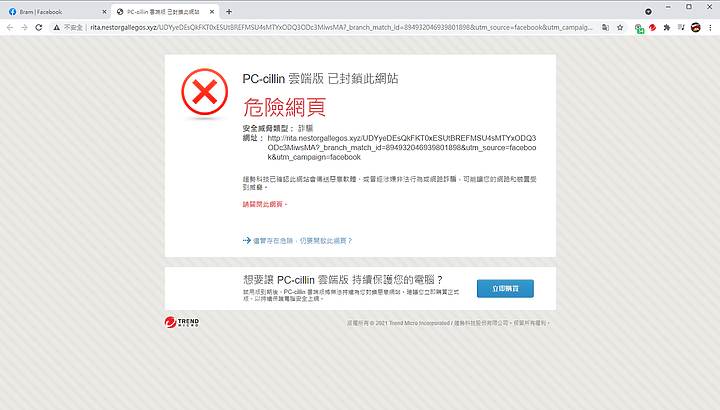This screenshot has height=410, width=720.
Task: Click the Trend Micro logo
Action: coord(182,322)
